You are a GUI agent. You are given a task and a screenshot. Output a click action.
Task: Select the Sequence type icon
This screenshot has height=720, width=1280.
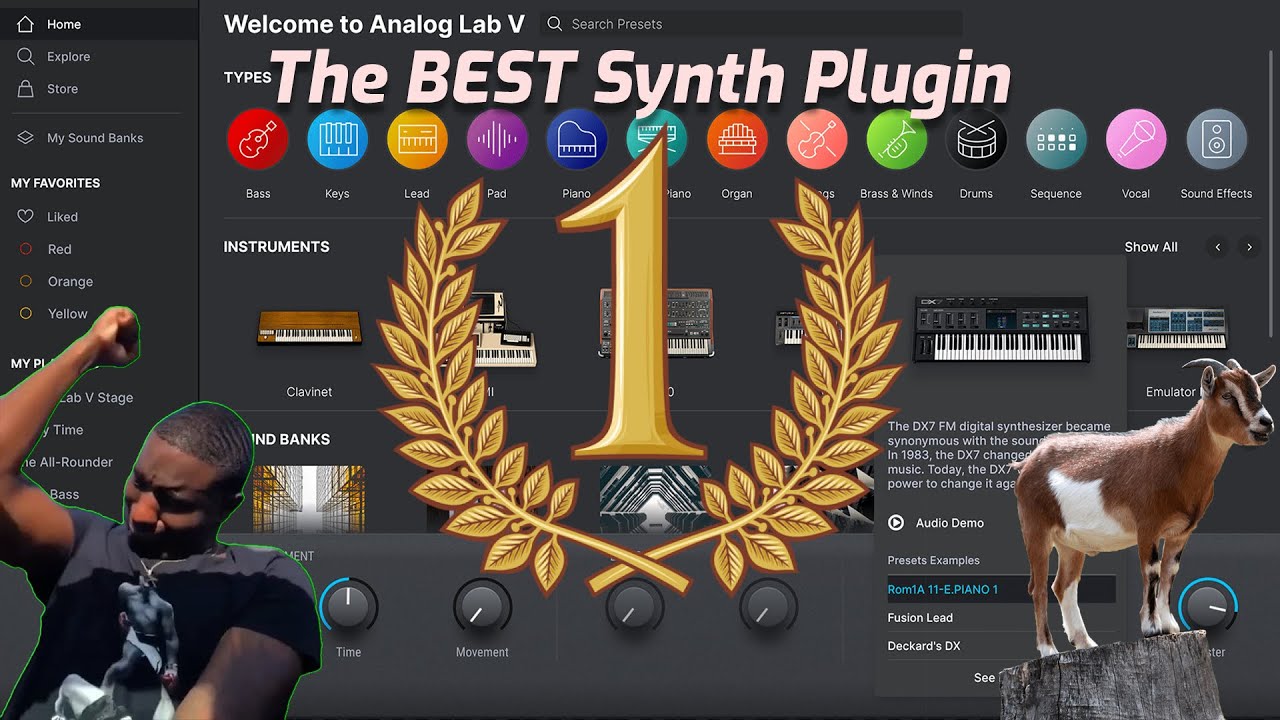pyautogui.click(x=1056, y=139)
